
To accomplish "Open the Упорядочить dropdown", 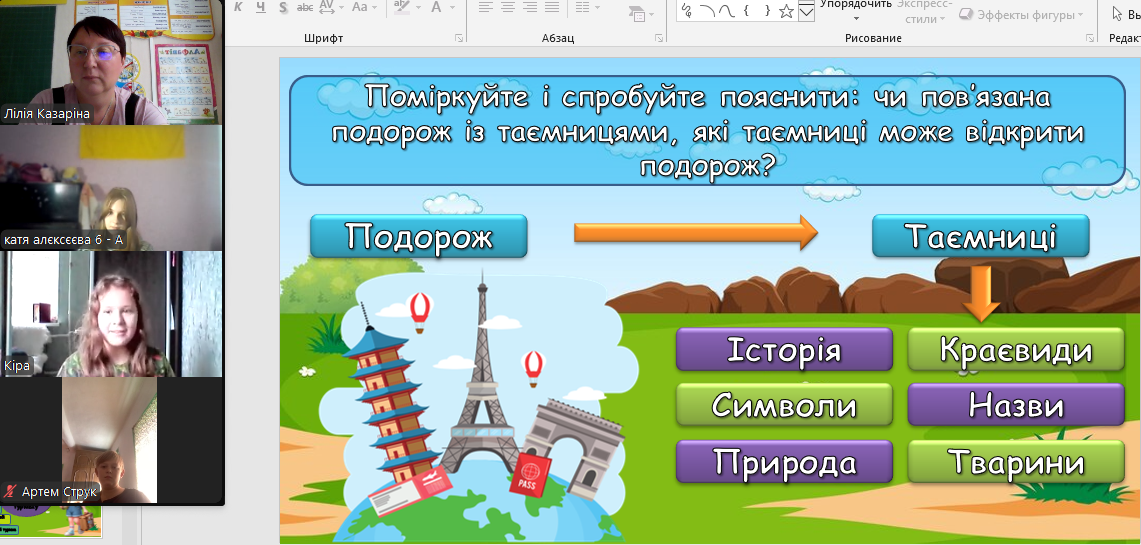I will tap(855, 8).
